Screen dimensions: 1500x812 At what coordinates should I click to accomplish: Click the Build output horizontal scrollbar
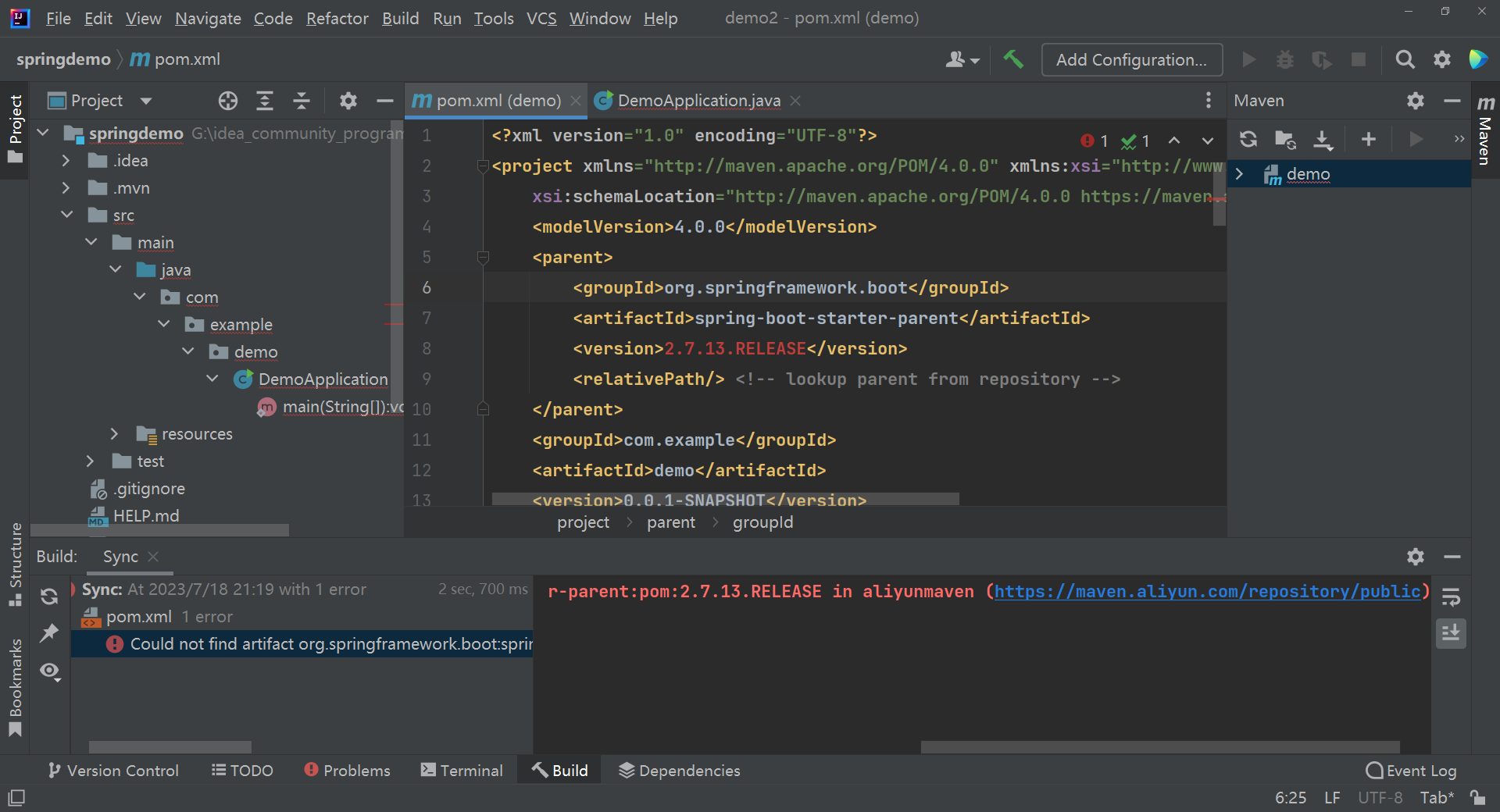1159,747
